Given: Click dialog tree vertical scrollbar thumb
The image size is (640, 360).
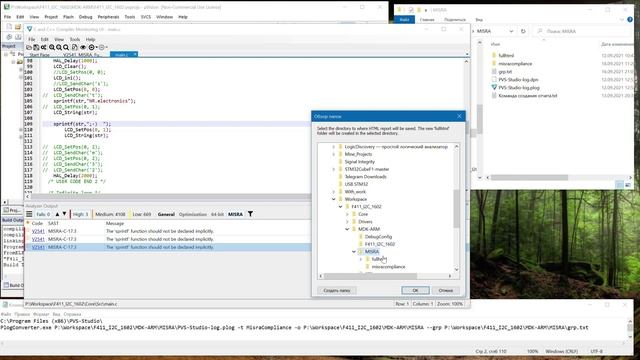Looking at the screenshot, I should click(x=456, y=208).
